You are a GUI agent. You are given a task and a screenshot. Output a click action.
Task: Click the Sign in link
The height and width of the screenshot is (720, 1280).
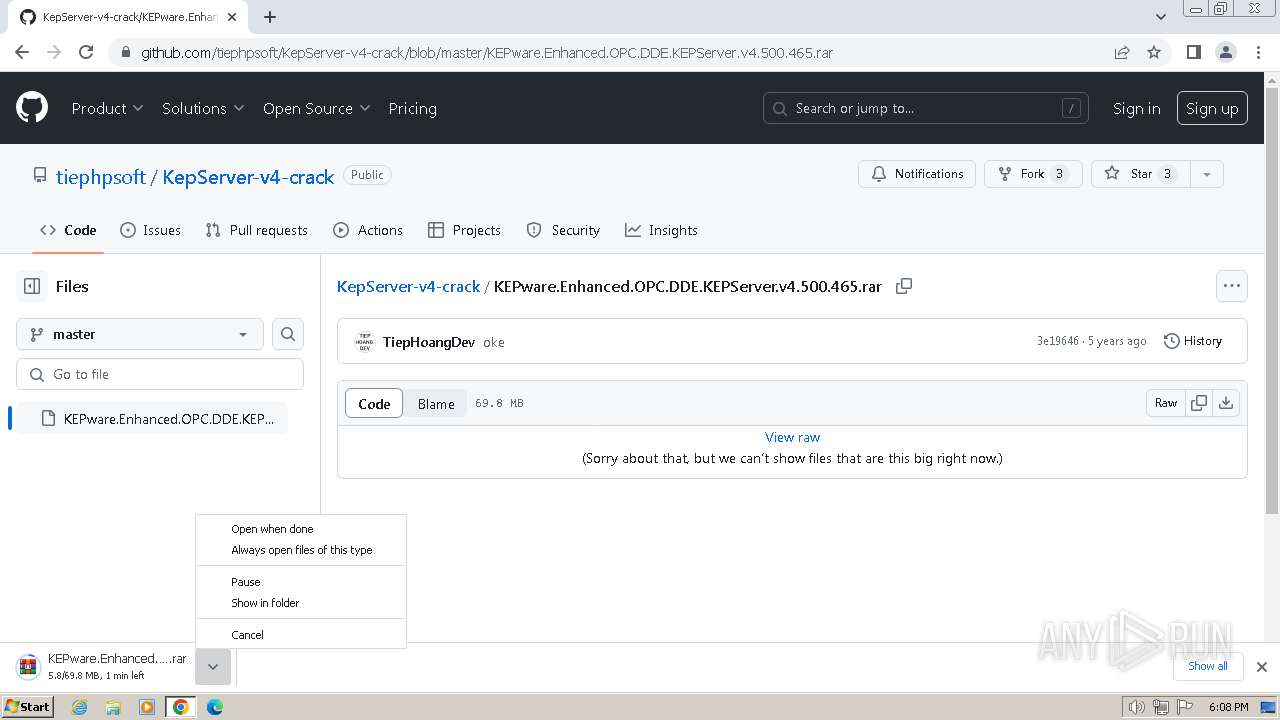pyautogui.click(x=1137, y=108)
